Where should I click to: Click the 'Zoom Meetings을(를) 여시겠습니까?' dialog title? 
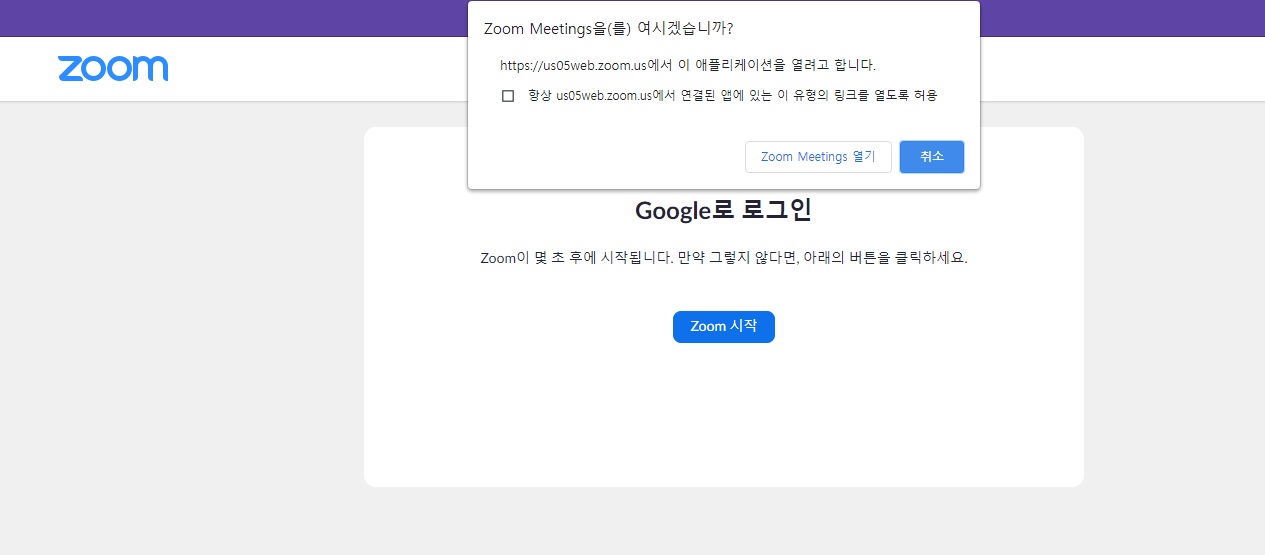[x=608, y=28]
